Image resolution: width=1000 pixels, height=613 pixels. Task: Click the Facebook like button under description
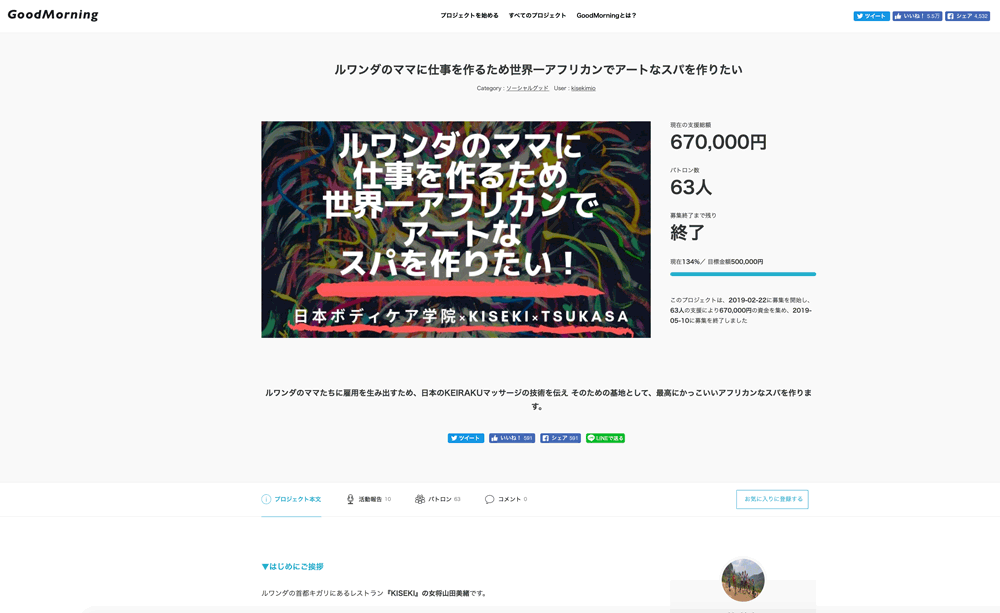tap(512, 438)
